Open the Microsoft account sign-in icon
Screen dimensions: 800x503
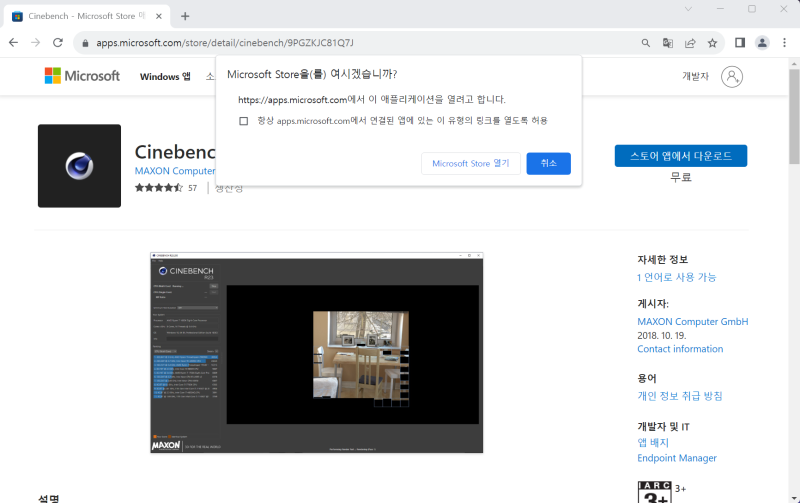point(732,77)
